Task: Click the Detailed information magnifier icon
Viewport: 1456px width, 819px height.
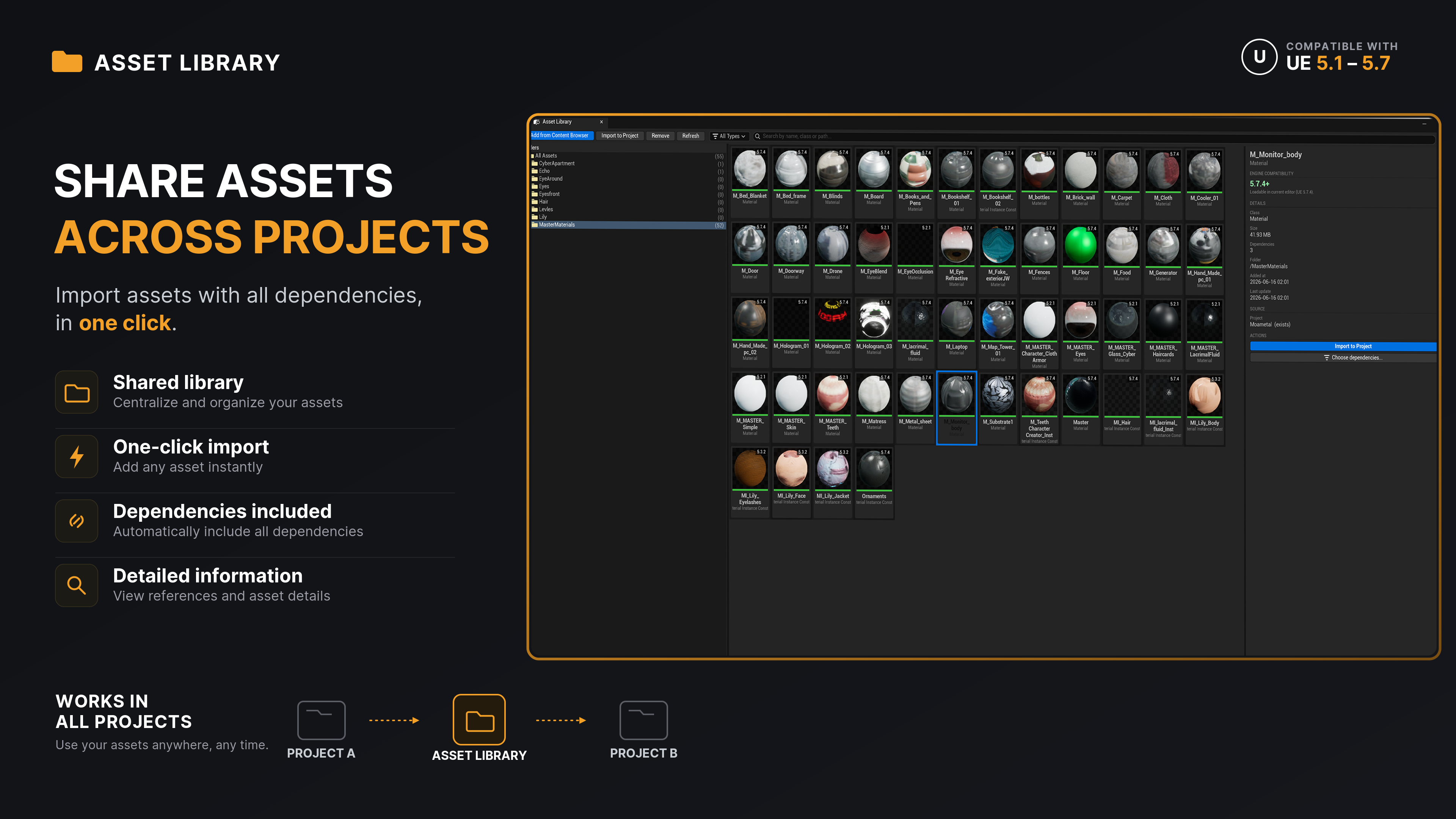Action: coord(77,585)
